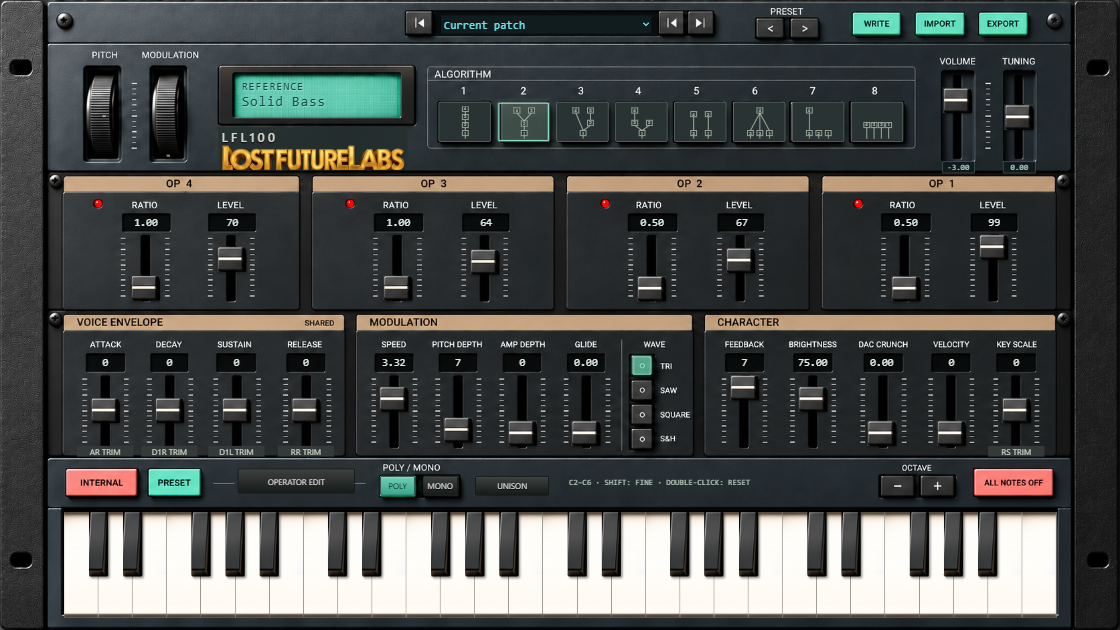
Task: Hit ALL NOTES OFF
Action: pos(1013,483)
